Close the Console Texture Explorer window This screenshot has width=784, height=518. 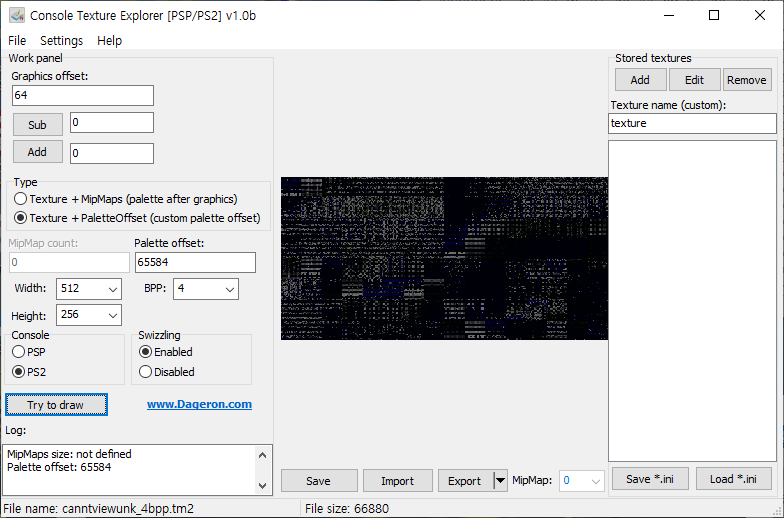(x=760, y=16)
